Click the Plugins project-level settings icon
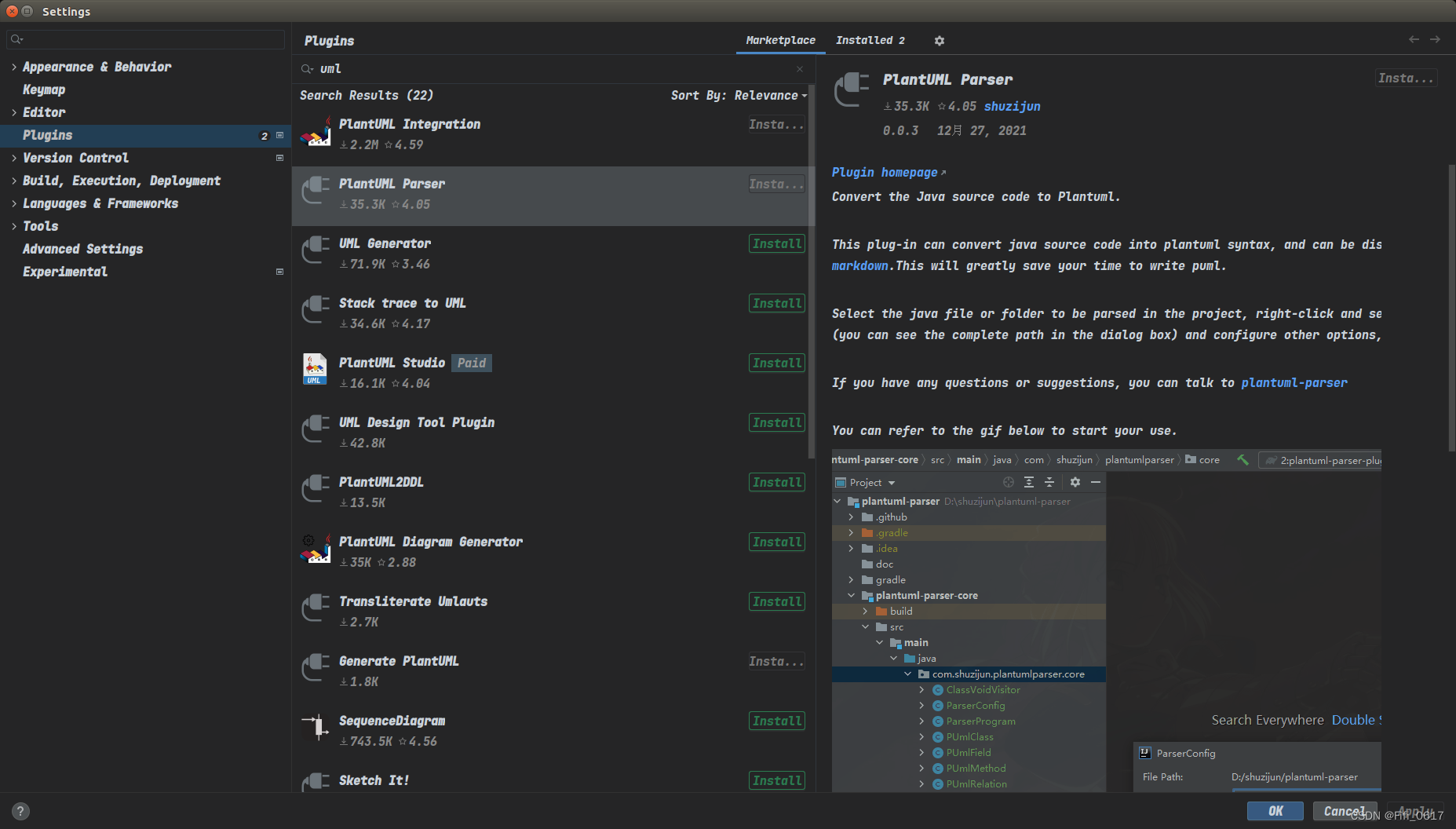 click(x=279, y=136)
